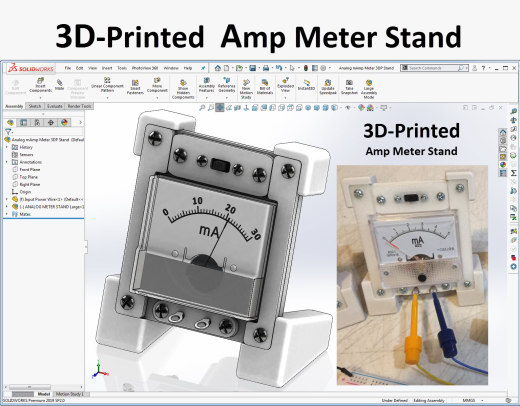This screenshot has height=406, width=520.
Task: Expand the Annotations tree node
Action: pos(7,162)
